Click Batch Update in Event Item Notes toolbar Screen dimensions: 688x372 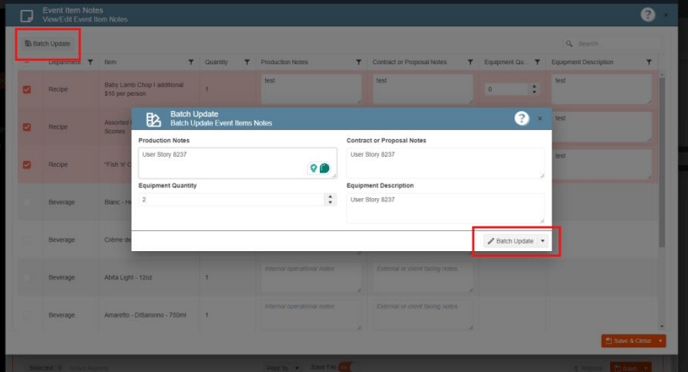(47, 43)
